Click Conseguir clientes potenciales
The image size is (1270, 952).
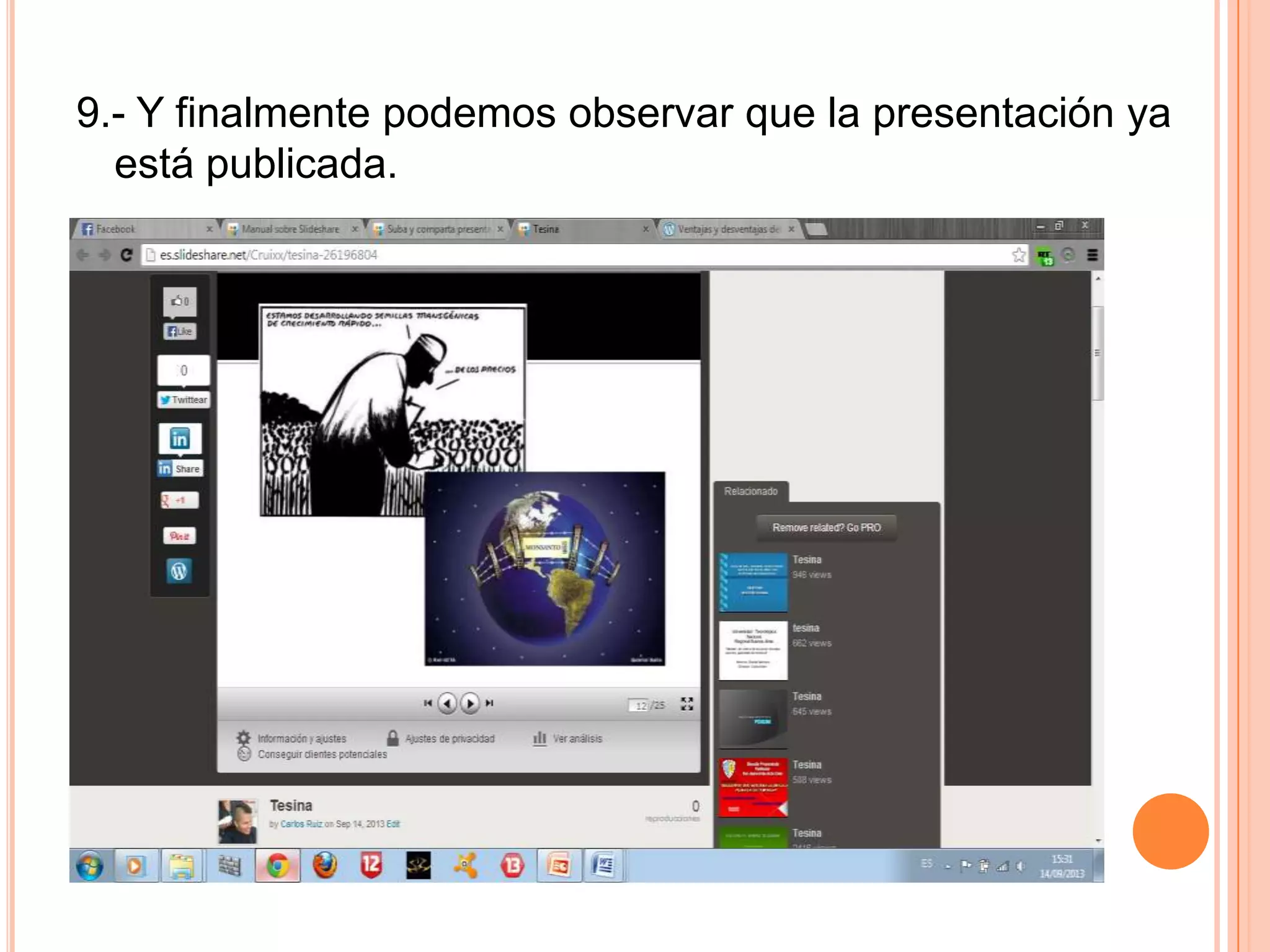coord(313,754)
